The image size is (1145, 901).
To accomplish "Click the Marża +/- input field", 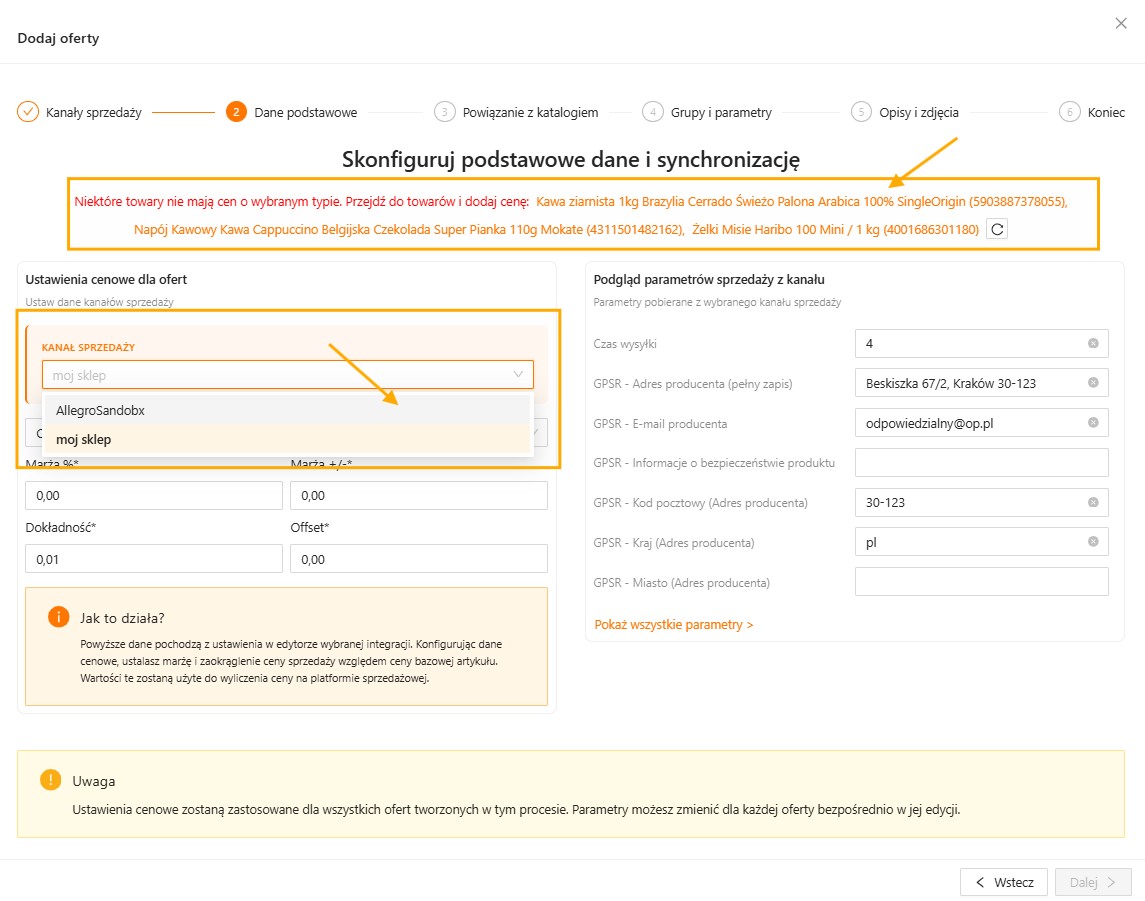I will (x=418, y=496).
